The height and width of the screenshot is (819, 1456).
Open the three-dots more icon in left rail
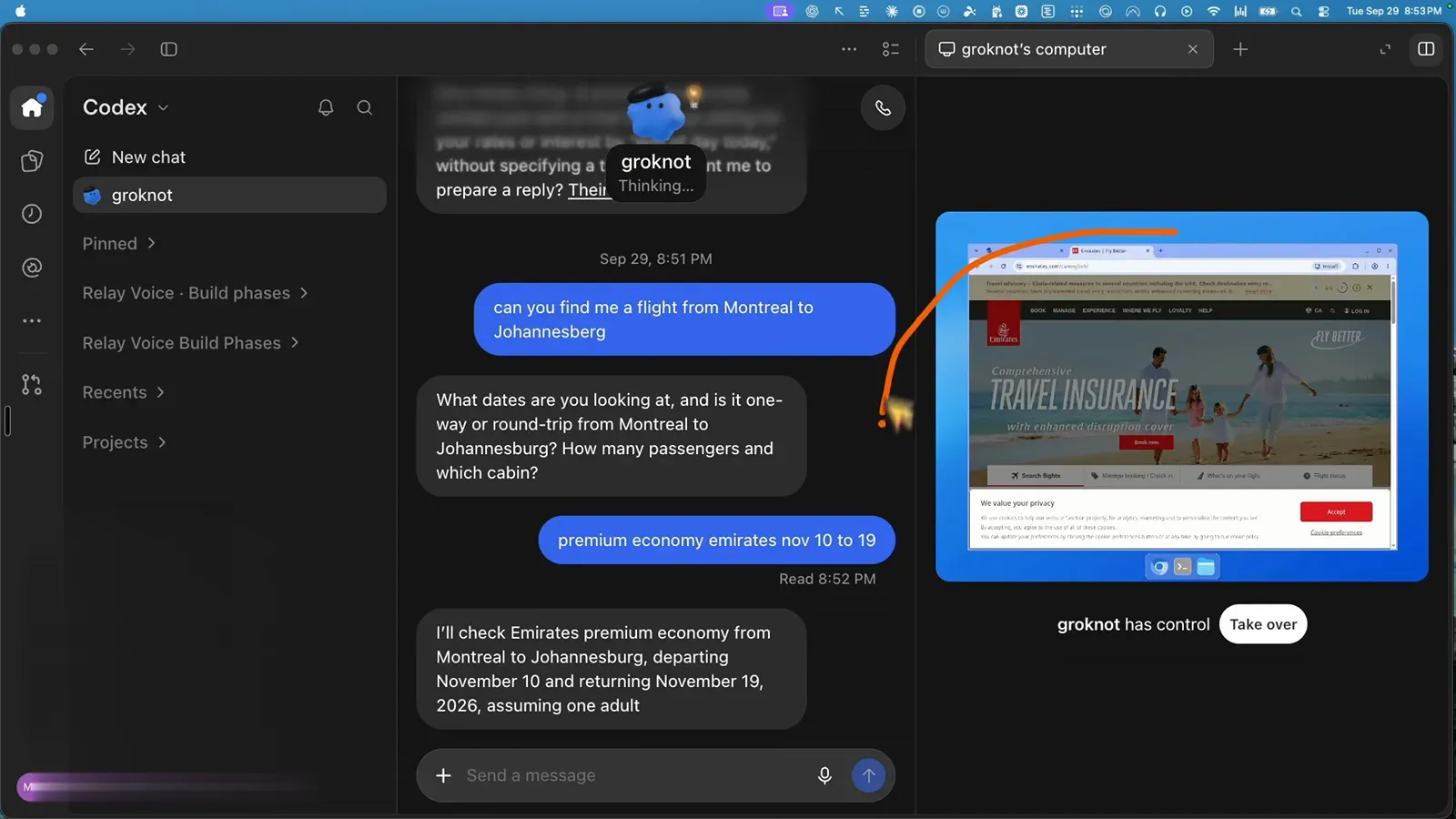32,320
